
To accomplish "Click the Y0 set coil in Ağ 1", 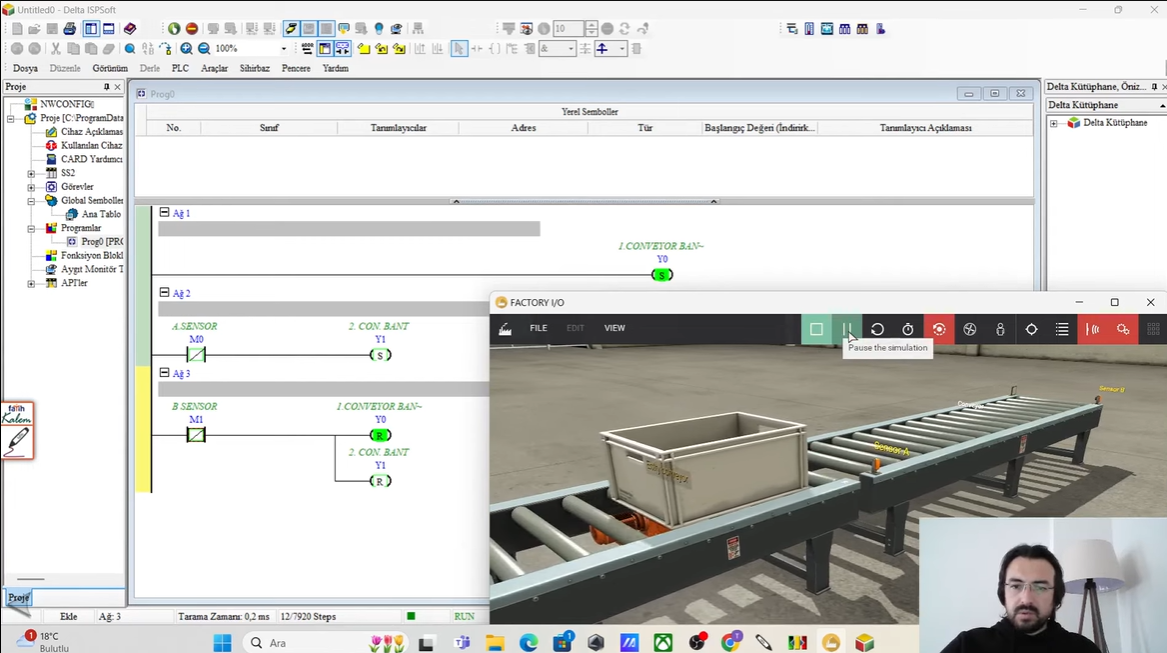I will pyautogui.click(x=662, y=275).
